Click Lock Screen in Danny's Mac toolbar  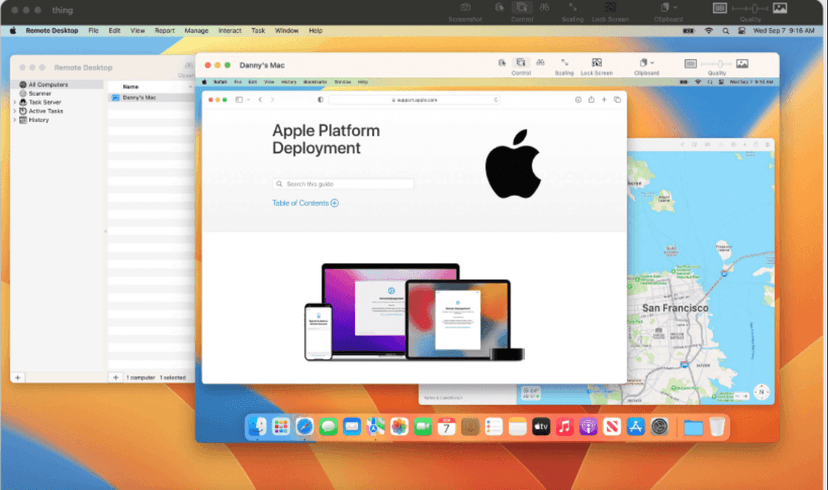[x=597, y=63]
